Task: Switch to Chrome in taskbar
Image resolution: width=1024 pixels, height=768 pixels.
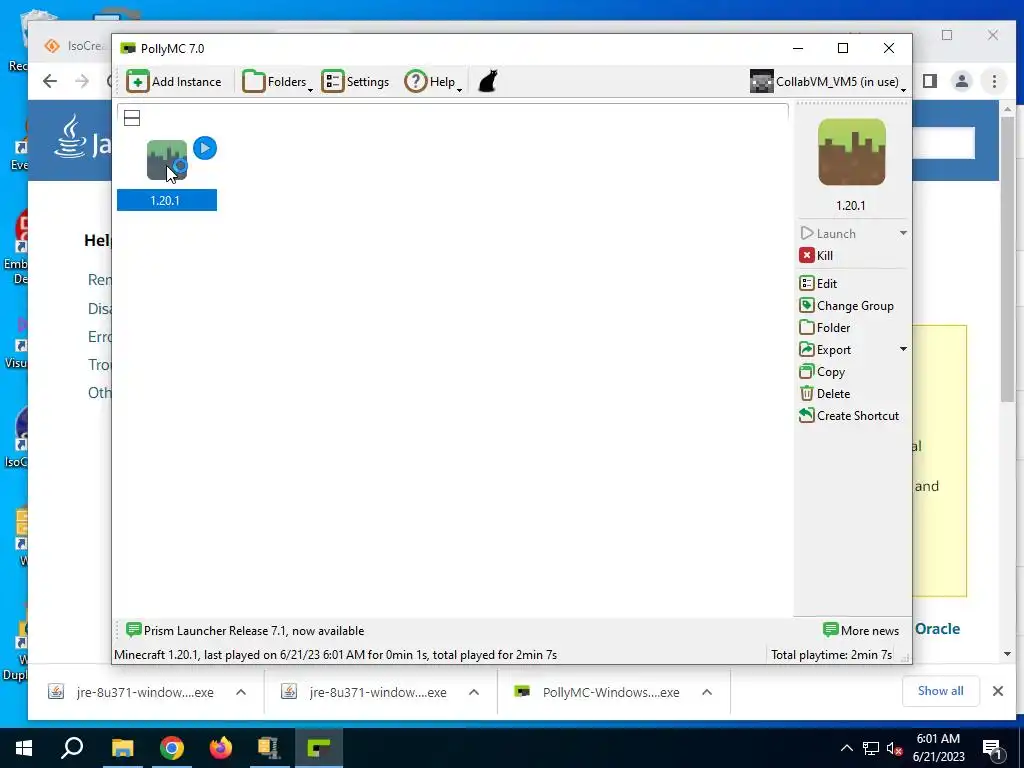Action: pos(172,748)
